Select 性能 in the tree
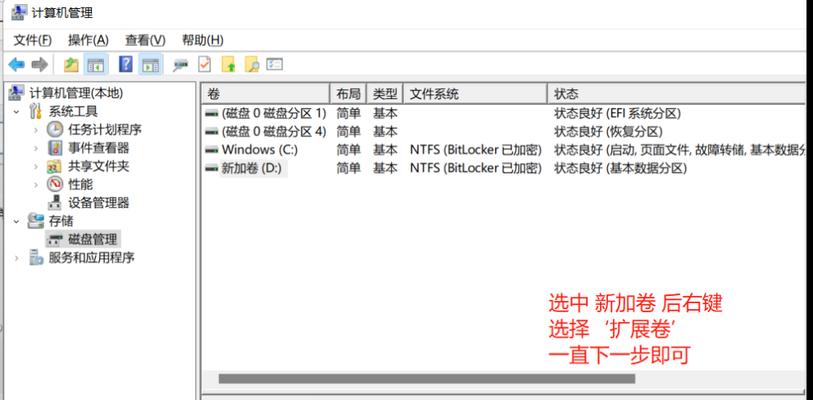813x400 pixels. 80,184
